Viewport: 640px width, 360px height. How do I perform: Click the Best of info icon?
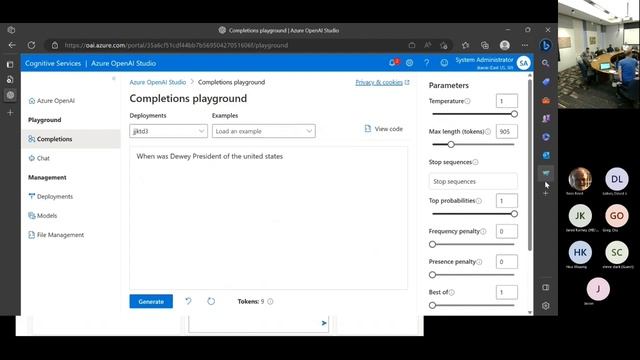(452, 292)
